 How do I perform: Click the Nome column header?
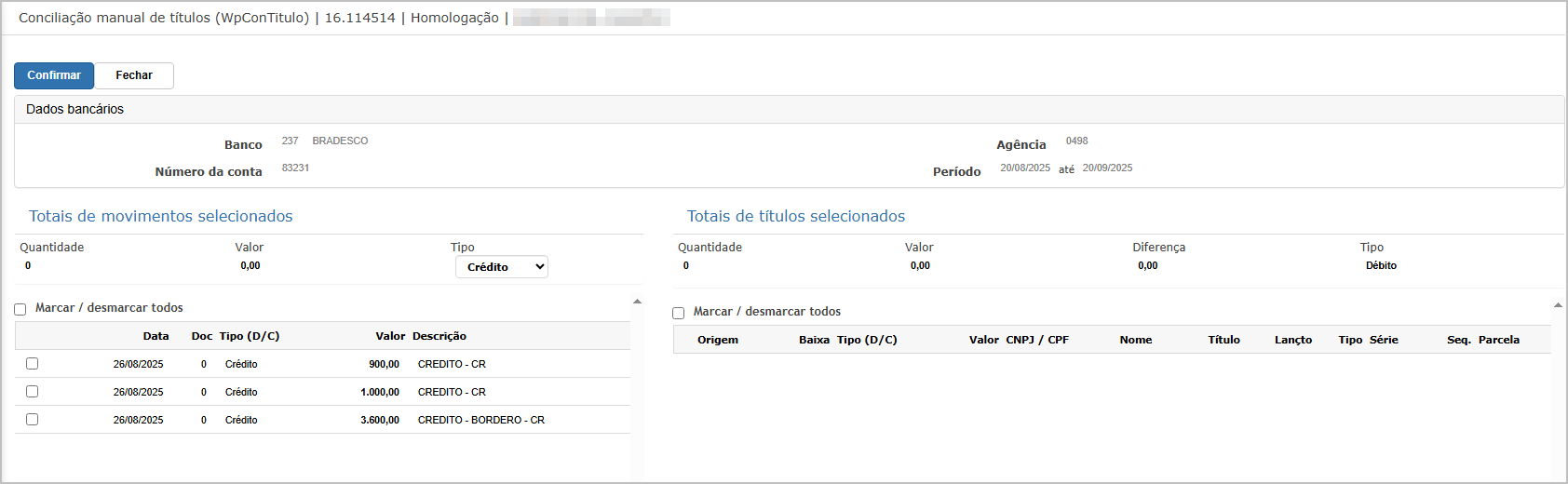pyautogui.click(x=1136, y=340)
